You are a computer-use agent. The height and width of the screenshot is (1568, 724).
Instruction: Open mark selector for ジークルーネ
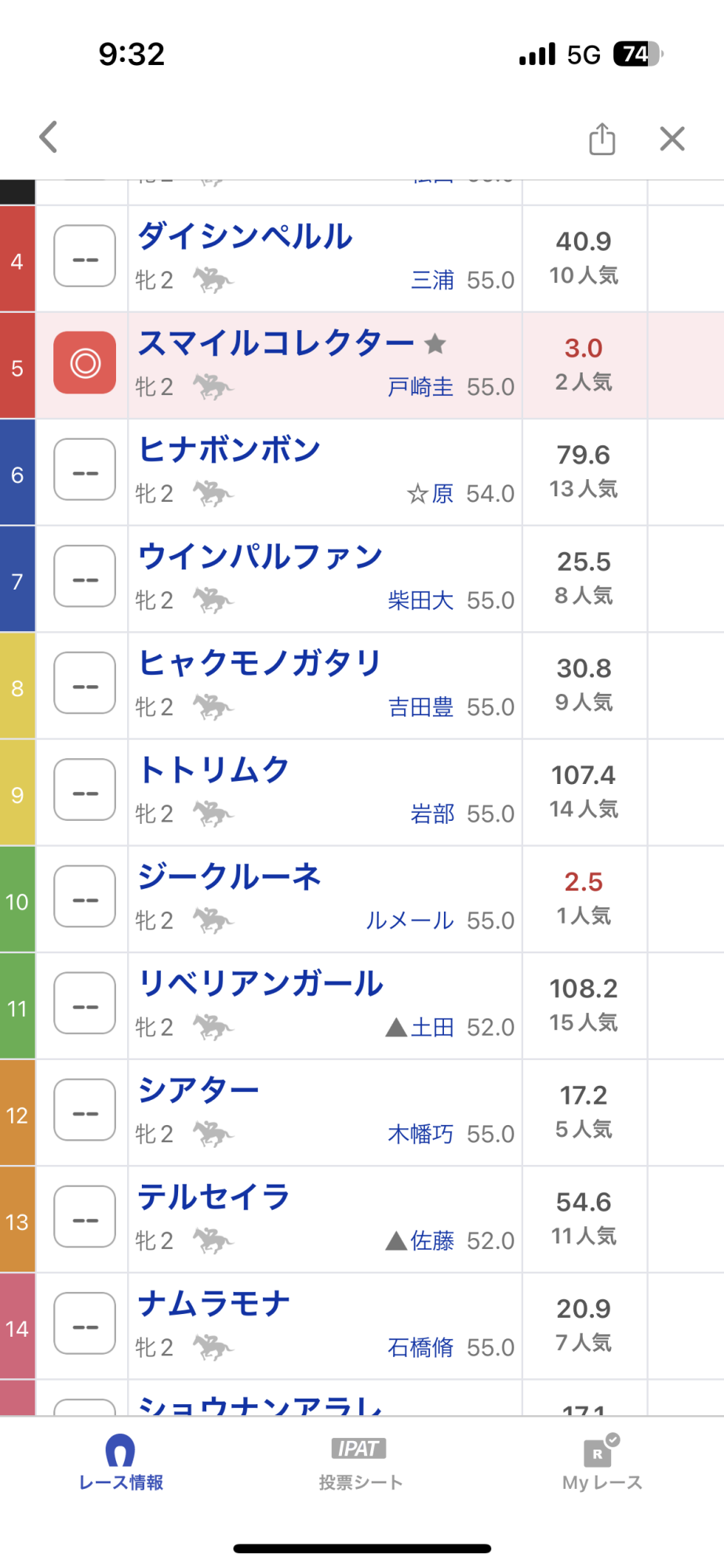click(x=85, y=896)
